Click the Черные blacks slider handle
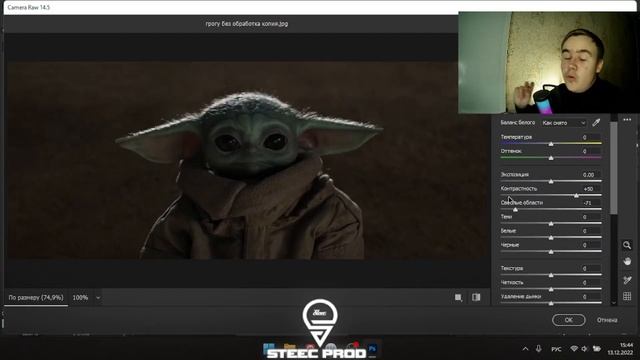The width and height of the screenshot is (640, 360). point(551,252)
